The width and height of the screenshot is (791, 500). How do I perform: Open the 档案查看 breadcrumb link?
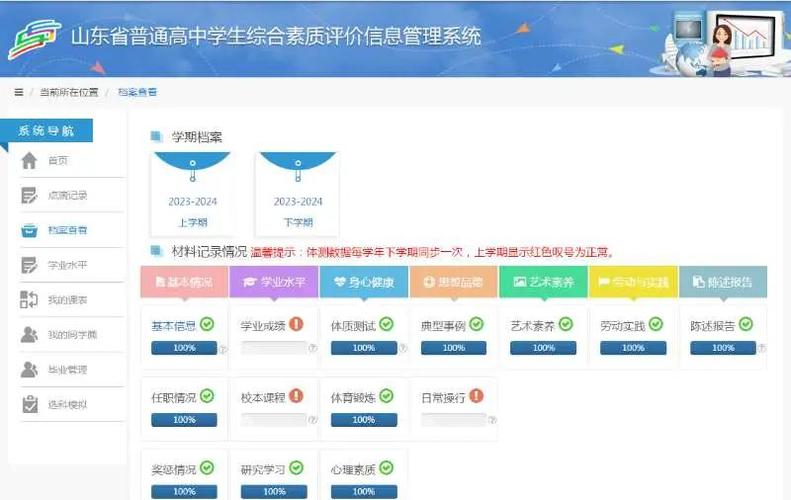tap(137, 92)
